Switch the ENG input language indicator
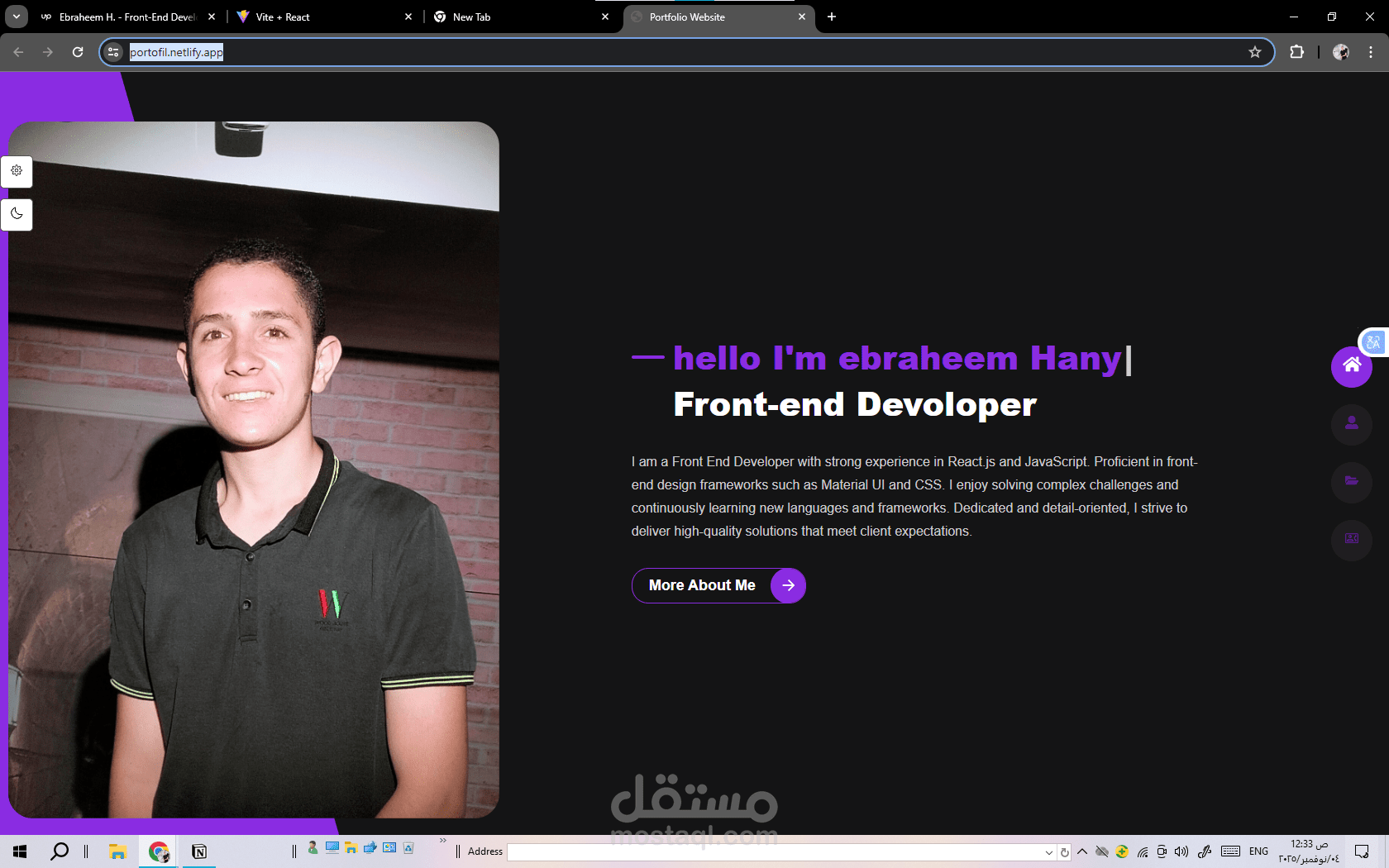The width and height of the screenshot is (1389, 868). 1258,851
